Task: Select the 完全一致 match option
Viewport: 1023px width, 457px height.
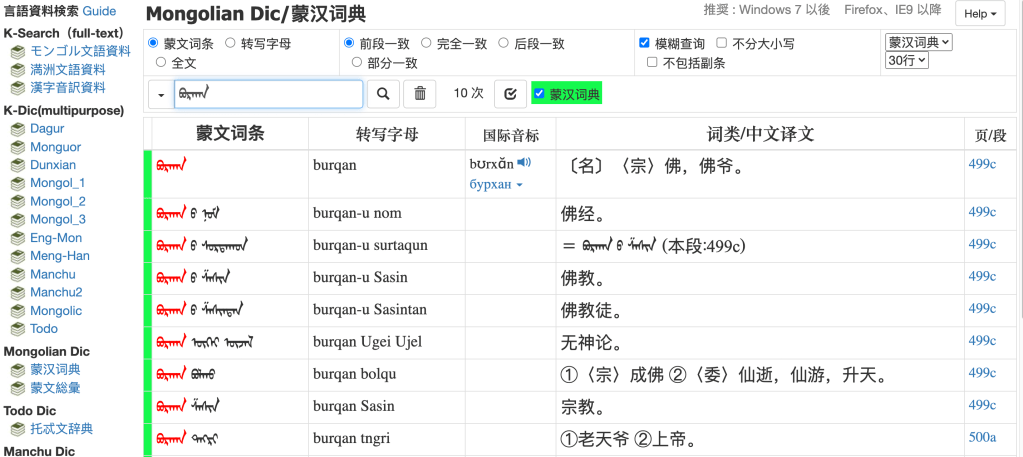Action: [x=427, y=43]
